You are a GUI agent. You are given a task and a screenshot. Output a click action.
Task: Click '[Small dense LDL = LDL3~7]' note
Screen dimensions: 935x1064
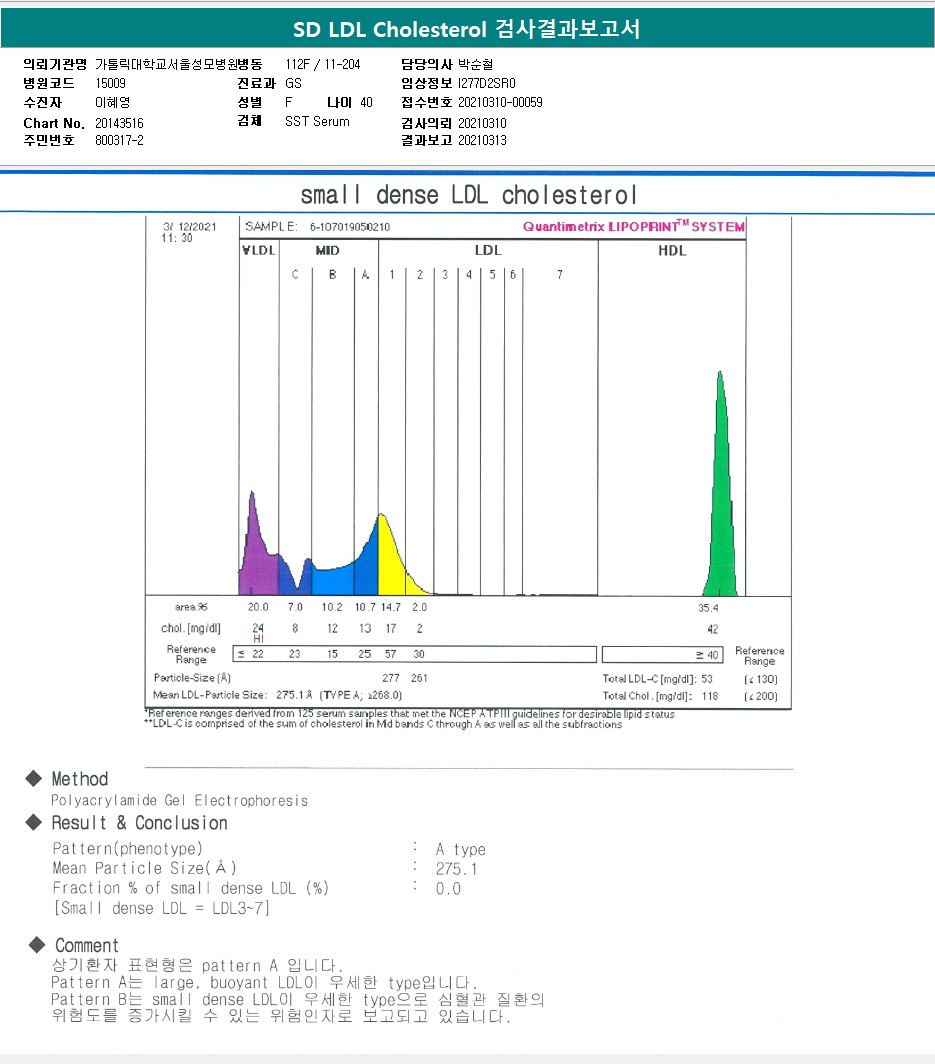[x=161, y=908]
